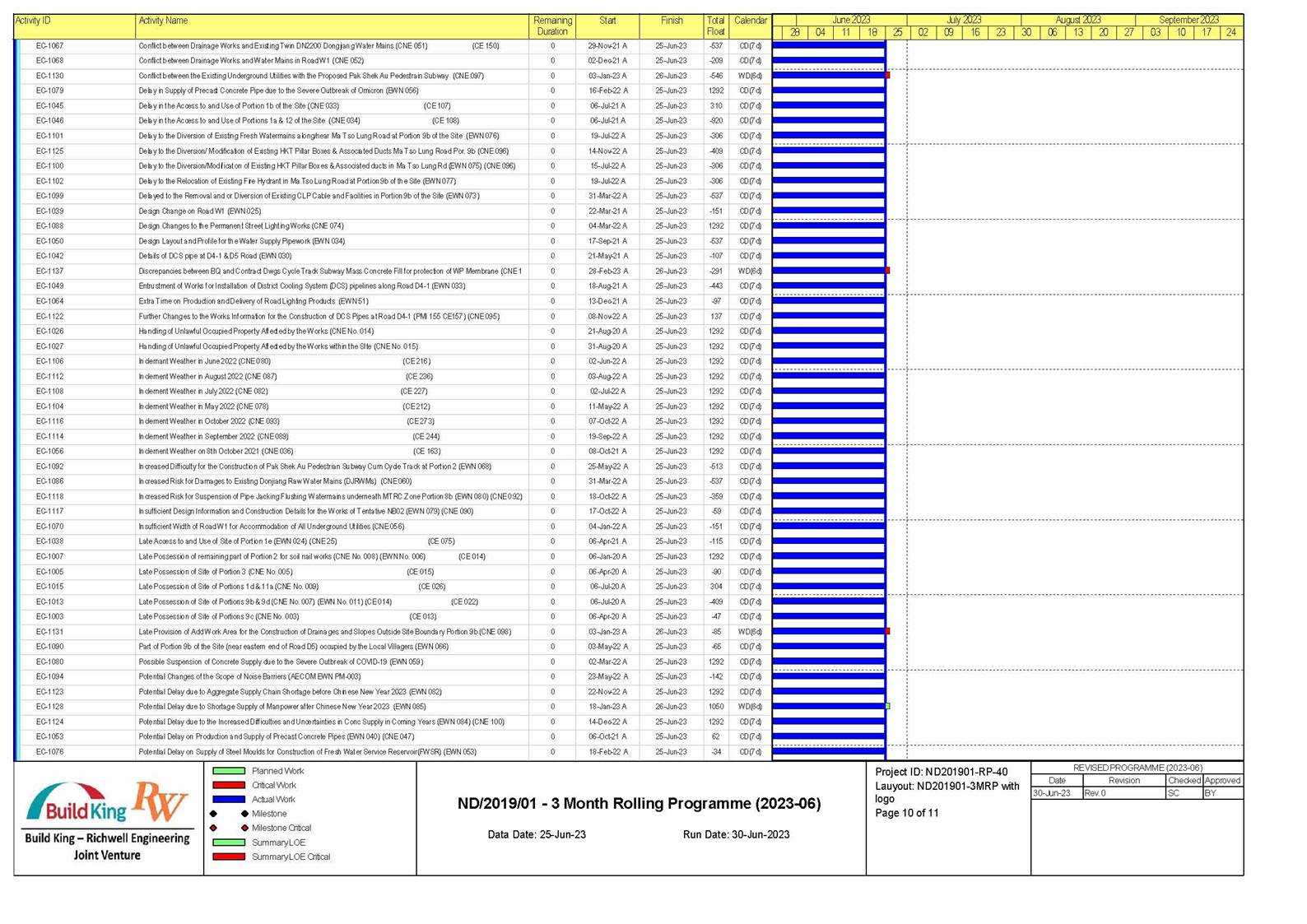Select activity ID EC-1007
1307x924 pixels.
click(49, 556)
